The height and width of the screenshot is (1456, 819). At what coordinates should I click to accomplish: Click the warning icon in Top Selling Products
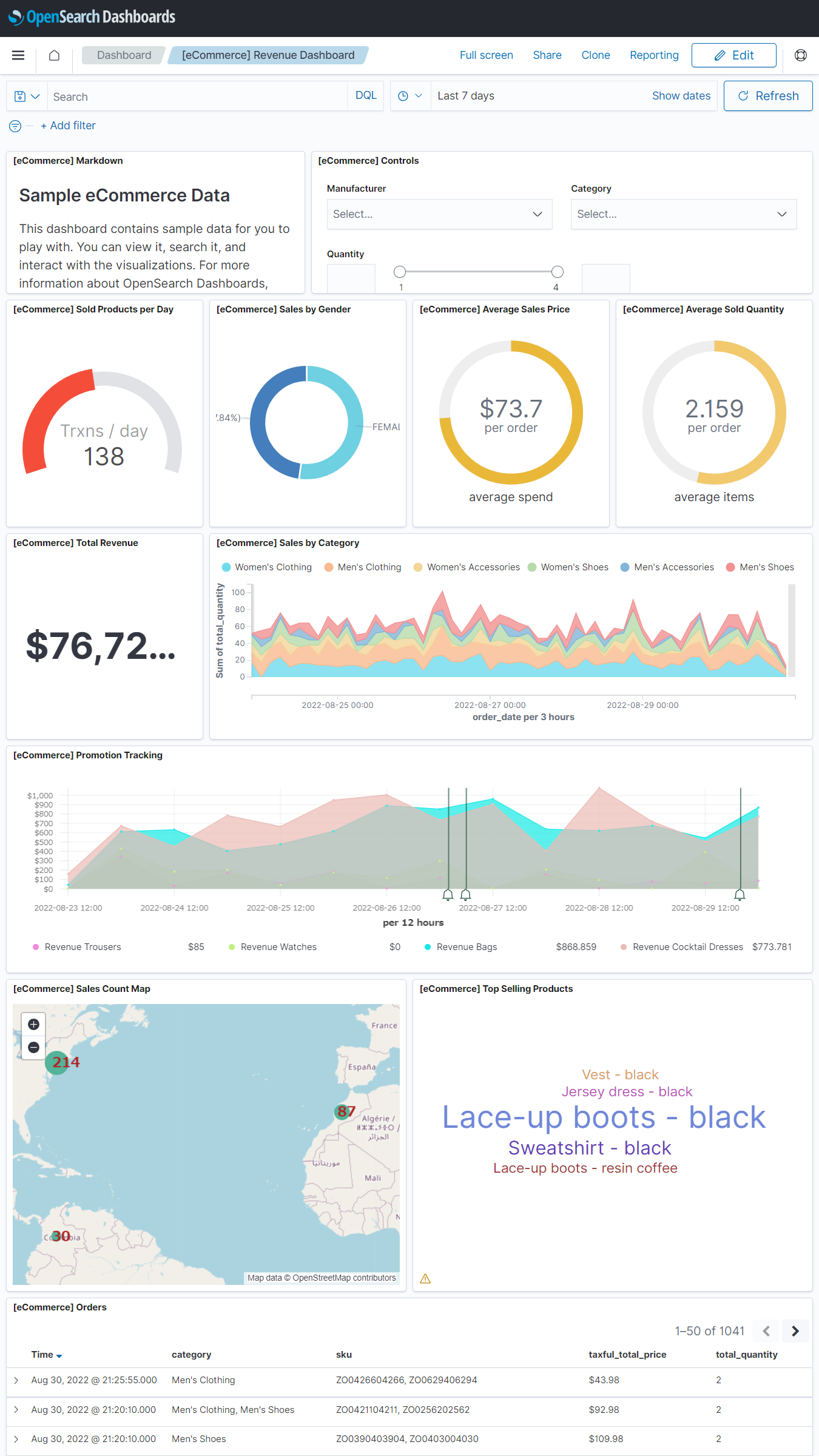(x=425, y=1278)
